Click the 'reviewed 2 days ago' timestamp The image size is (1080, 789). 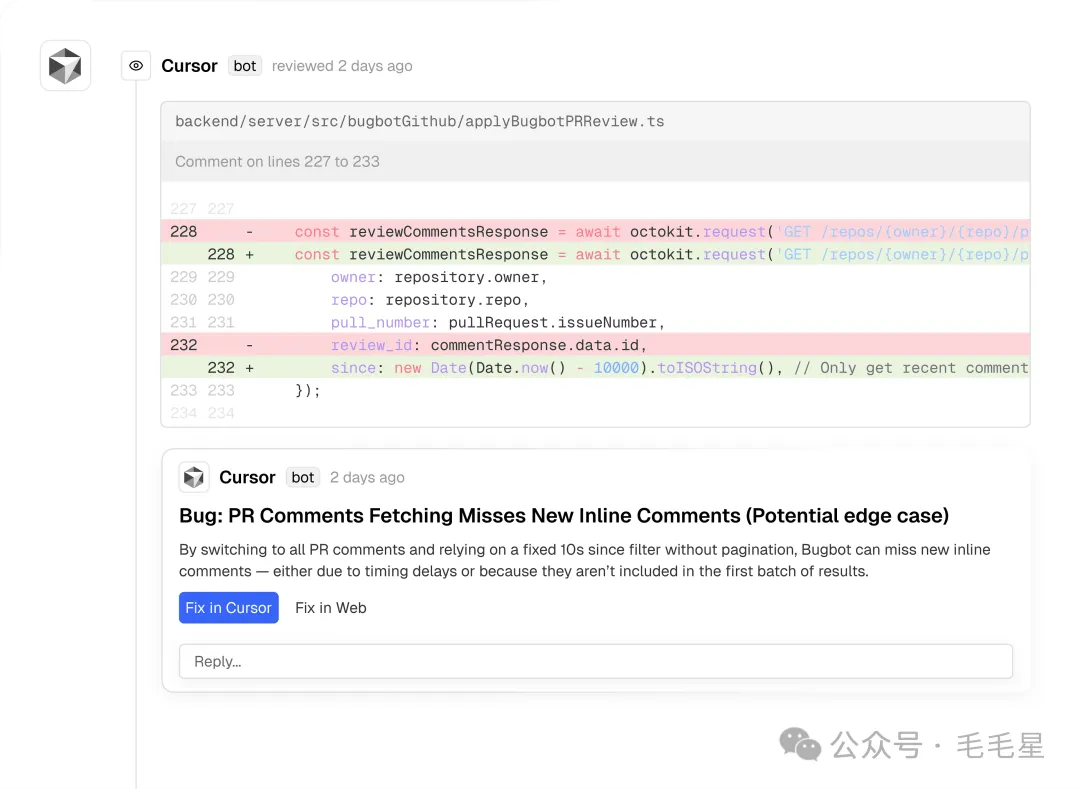point(341,66)
